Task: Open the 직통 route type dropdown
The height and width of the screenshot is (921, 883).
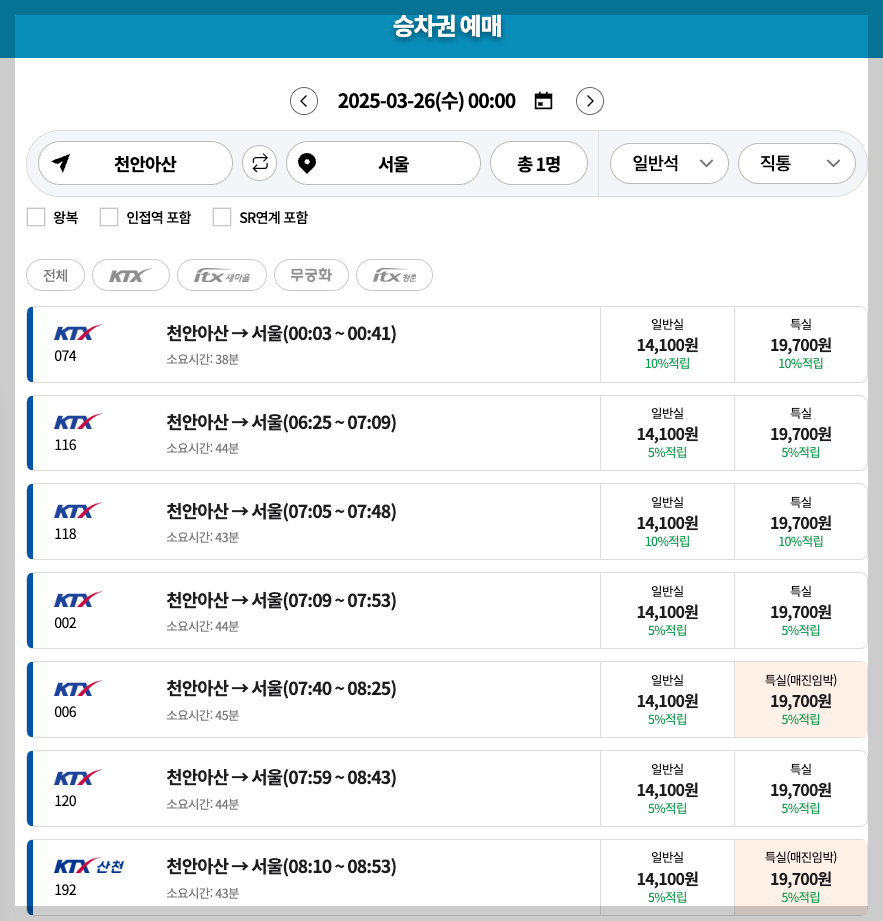Action: click(797, 163)
